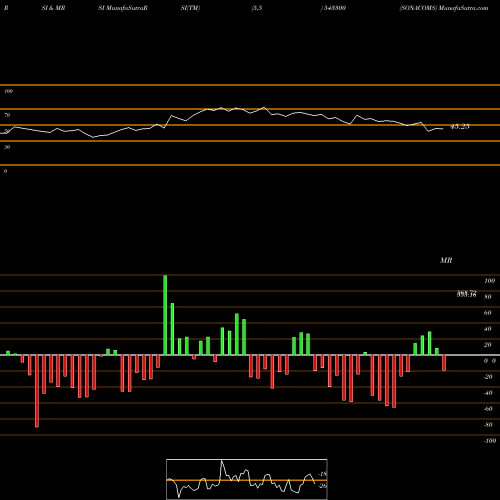Click the -20 label on the MR axis
The height and width of the screenshot is (500, 500).
488,377
